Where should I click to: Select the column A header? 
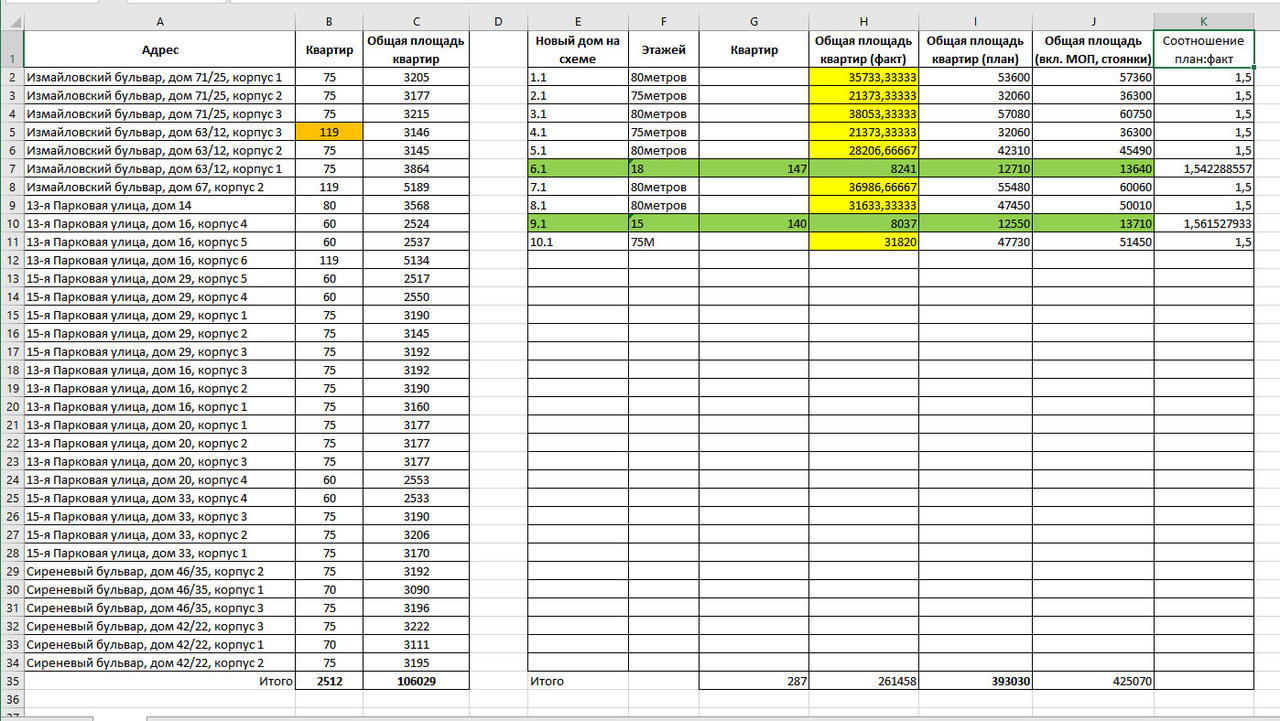point(159,21)
